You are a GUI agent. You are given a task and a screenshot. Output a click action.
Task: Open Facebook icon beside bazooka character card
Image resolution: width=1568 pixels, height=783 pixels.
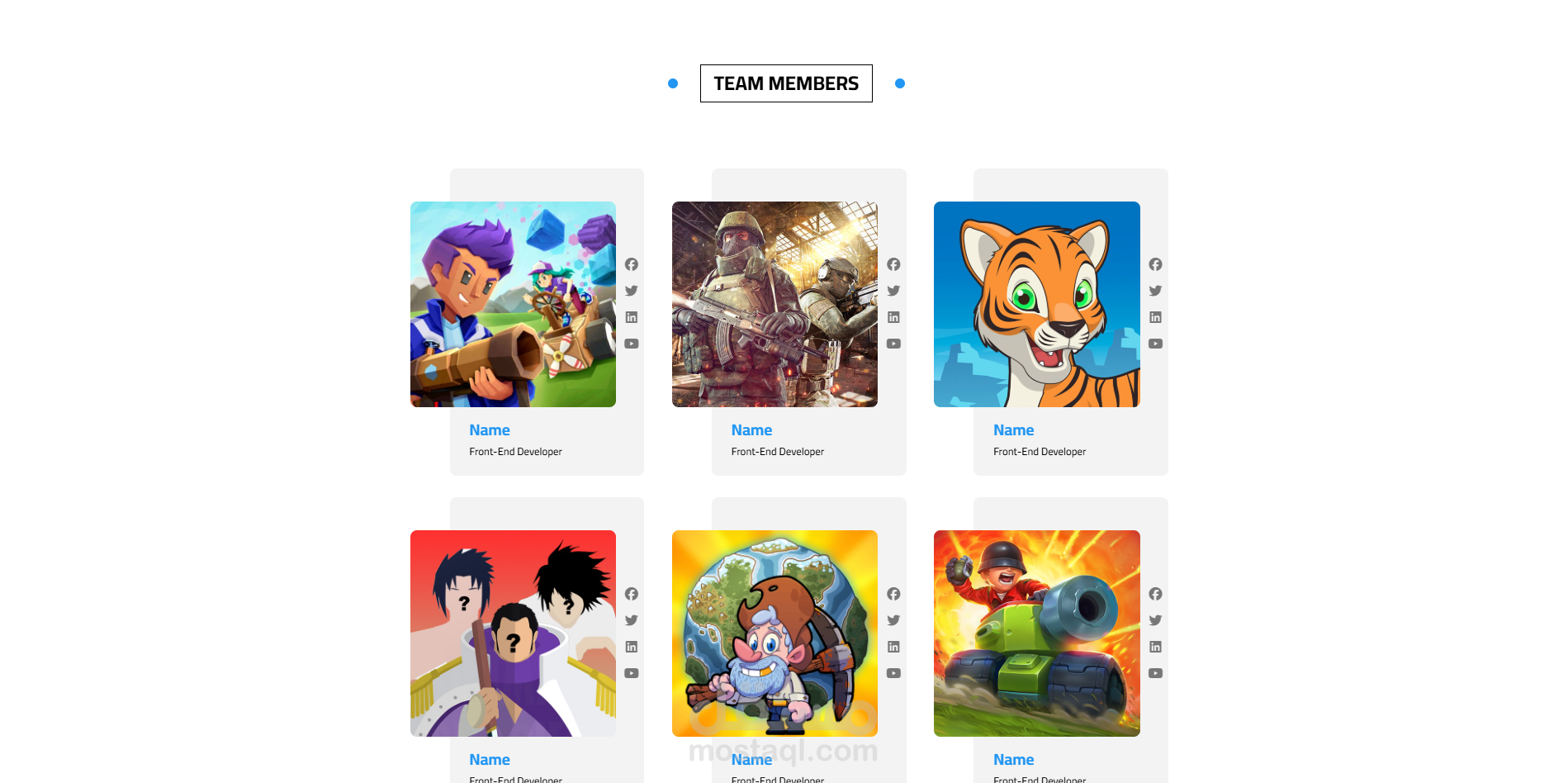pyautogui.click(x=632, y=264)
